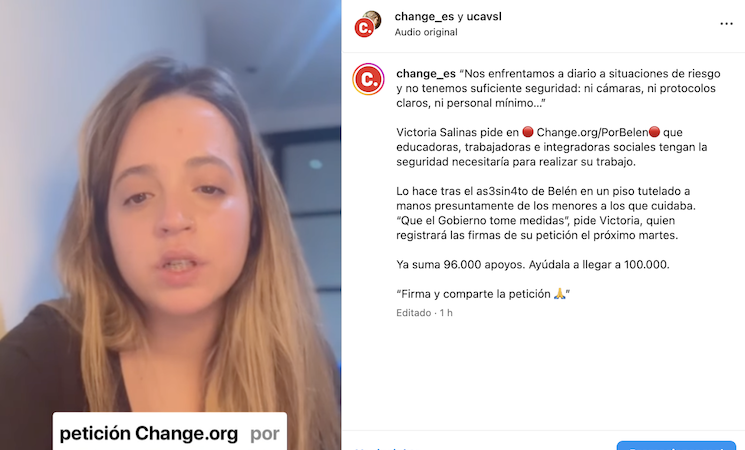Viewport: 745px width, 450px height.
Task: Select the Change.org/PorBelen petition text
Action: coord(592,132)
